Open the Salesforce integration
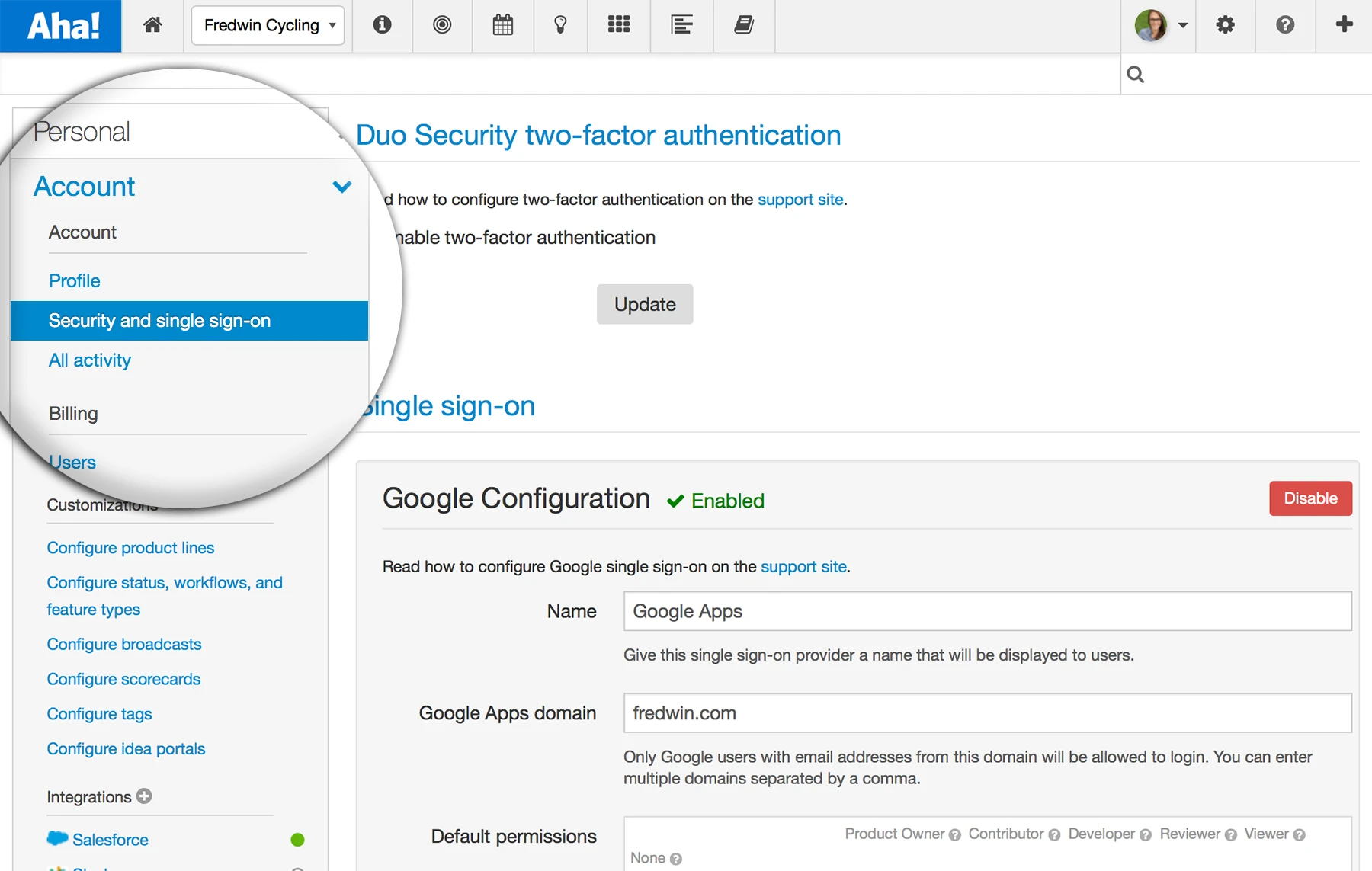The image size is (1372, 871). 111,840
